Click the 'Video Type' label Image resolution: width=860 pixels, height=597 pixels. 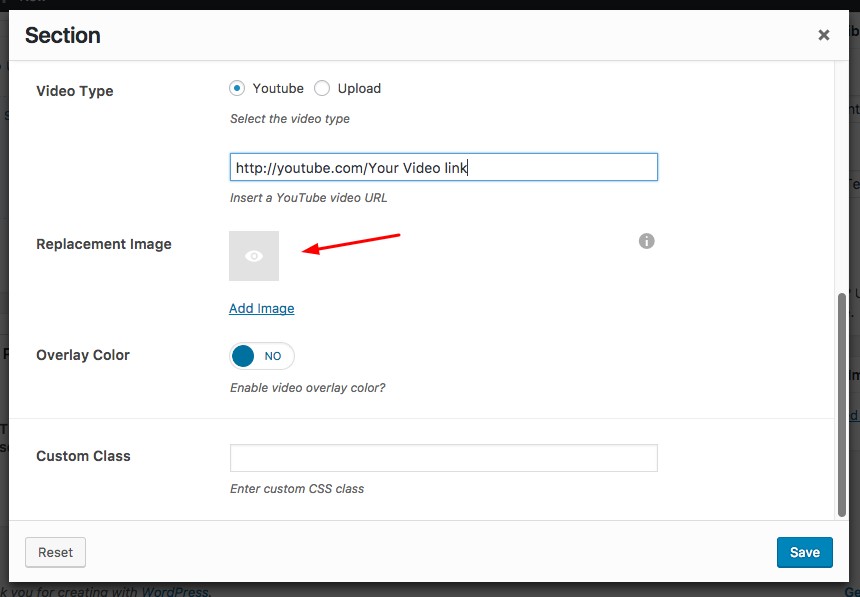[75, 91]
